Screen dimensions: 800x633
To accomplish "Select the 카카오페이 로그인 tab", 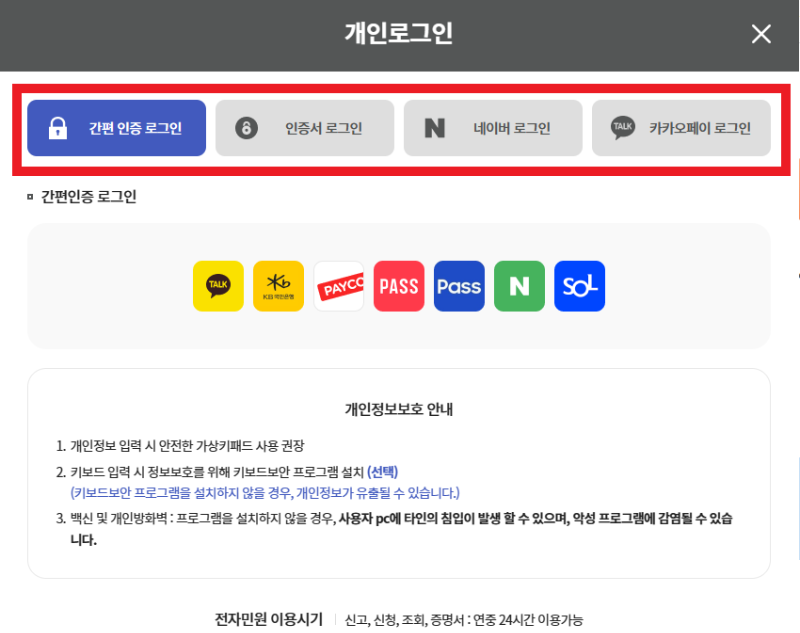I will (x=681, y=127).
